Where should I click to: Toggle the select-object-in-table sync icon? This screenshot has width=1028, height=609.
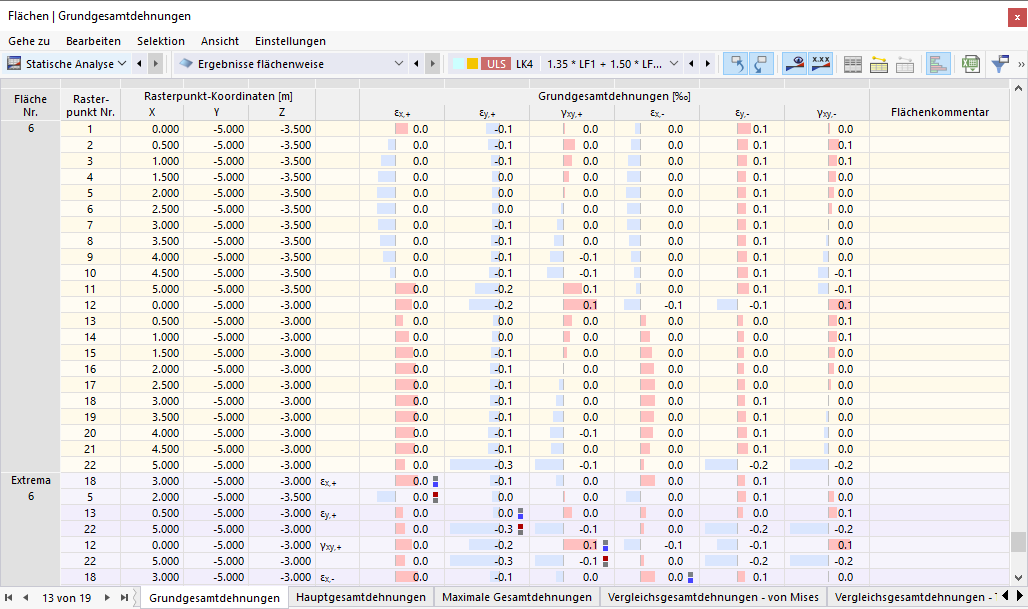[736, 64]
